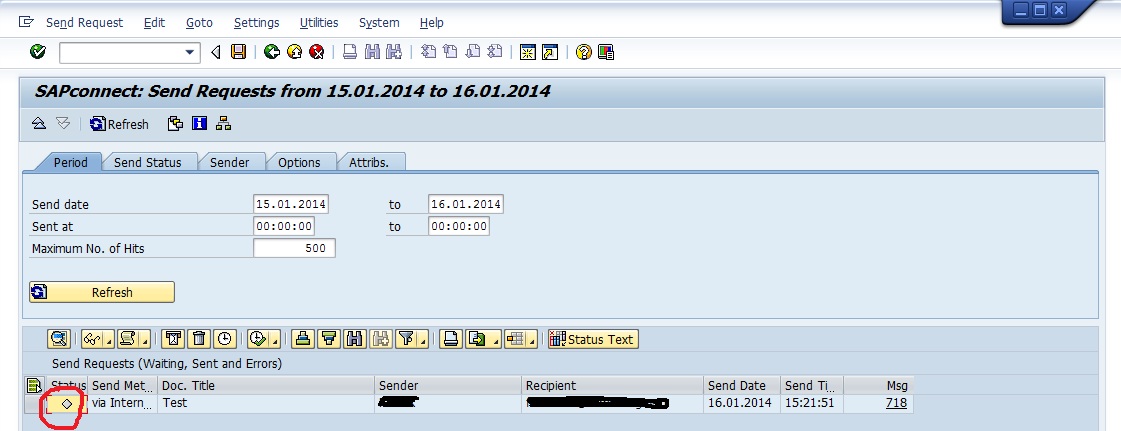Click the green checkmark Enter icon

pos(38,51)
